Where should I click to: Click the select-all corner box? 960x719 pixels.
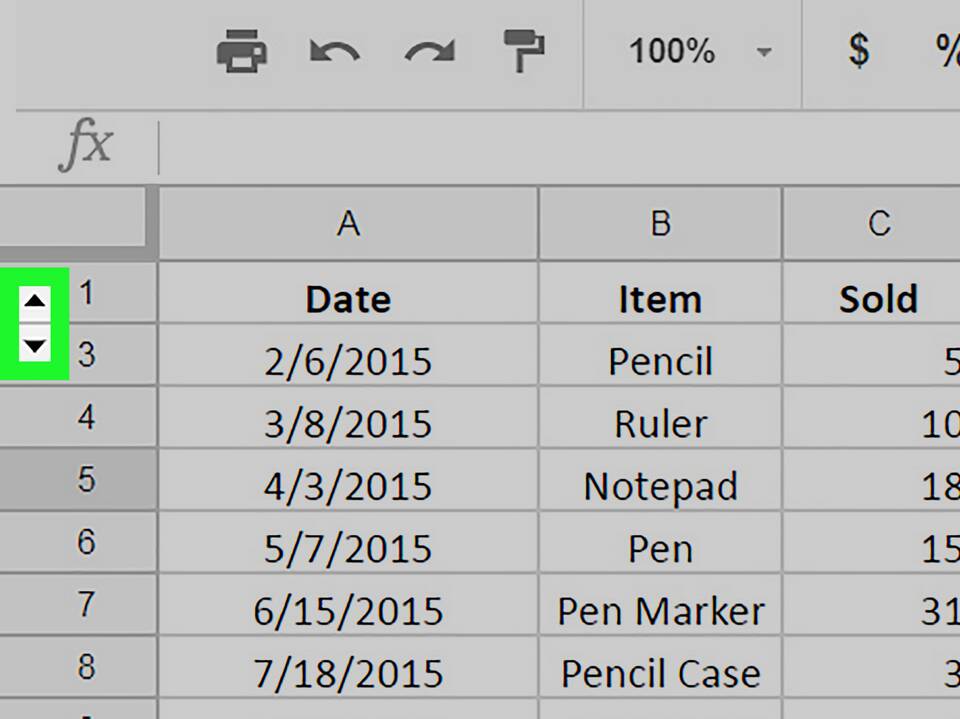pos(72,216)
